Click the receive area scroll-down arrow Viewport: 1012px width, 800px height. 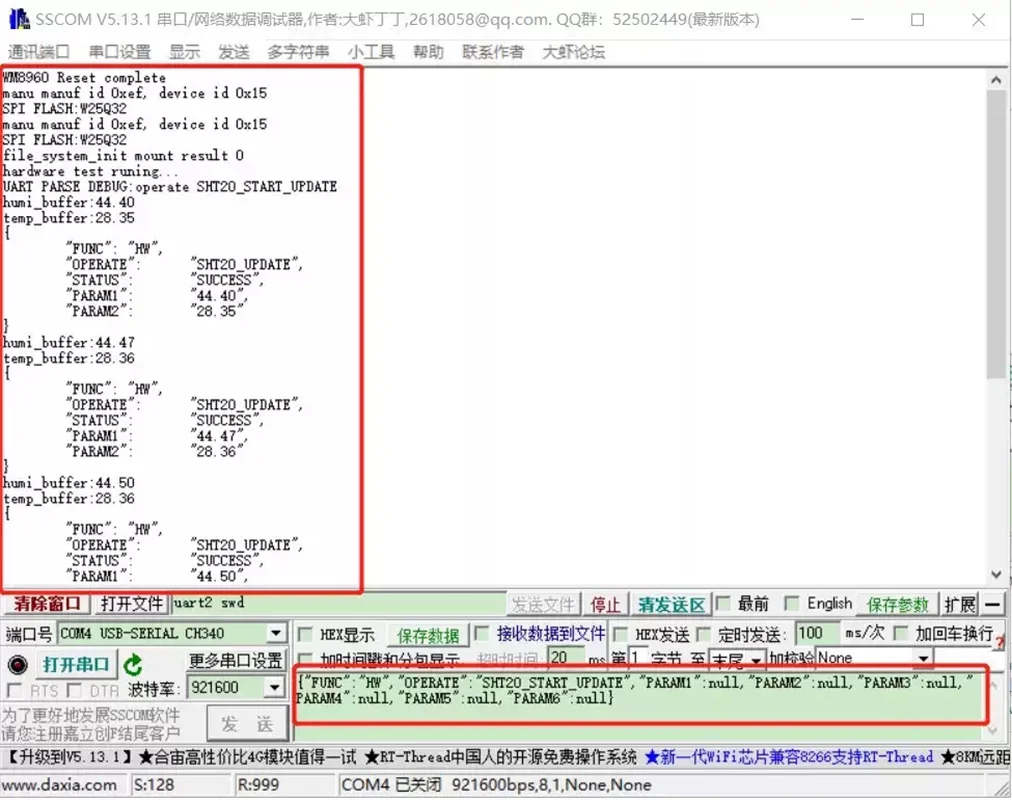pyautogui.click(x=996, y=574)
